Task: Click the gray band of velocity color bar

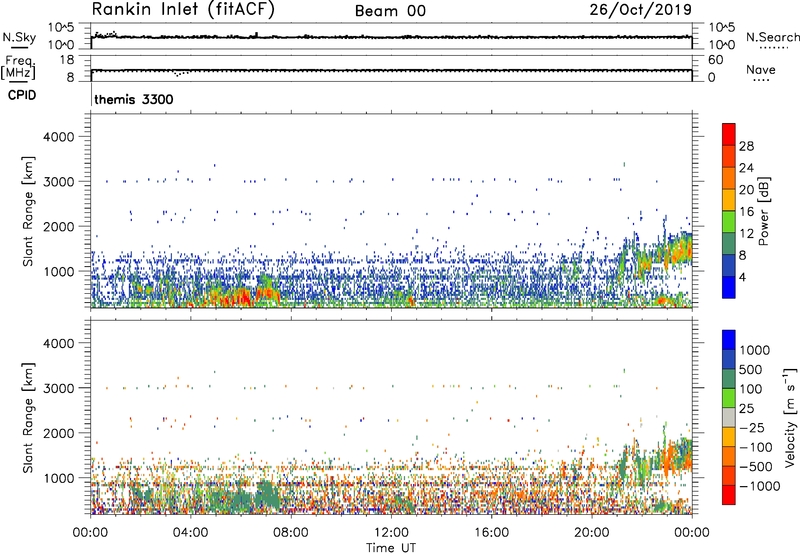Action: pos(729,418)
